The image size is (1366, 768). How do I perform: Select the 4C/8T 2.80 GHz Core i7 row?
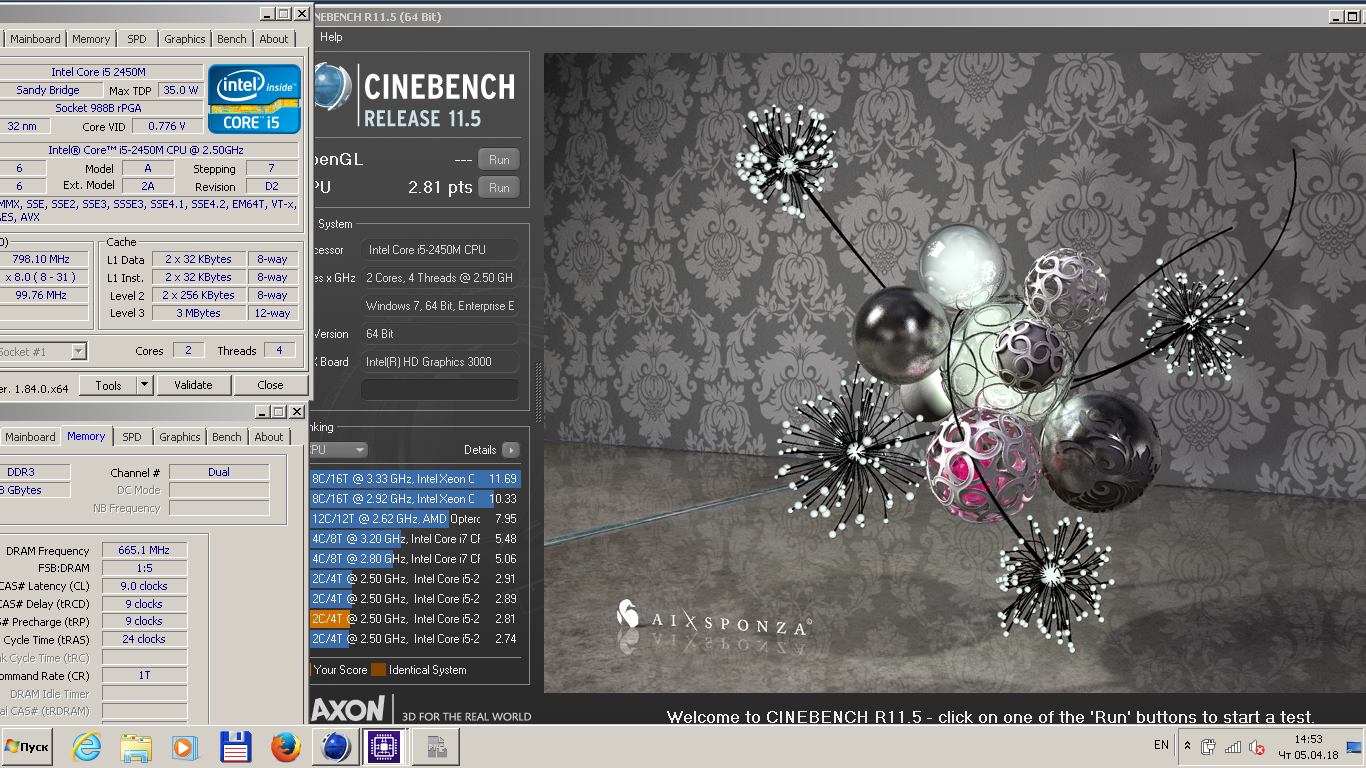(415, 559)
